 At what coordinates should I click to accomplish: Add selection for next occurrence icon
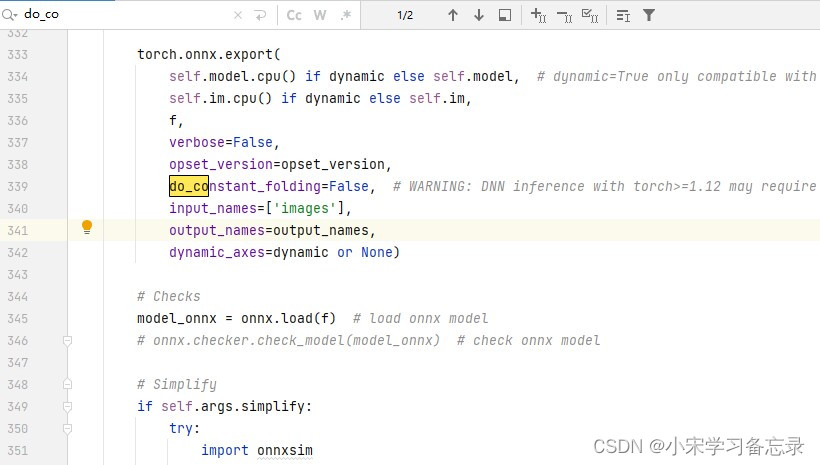pyautogui.click(x=539, y=15)
